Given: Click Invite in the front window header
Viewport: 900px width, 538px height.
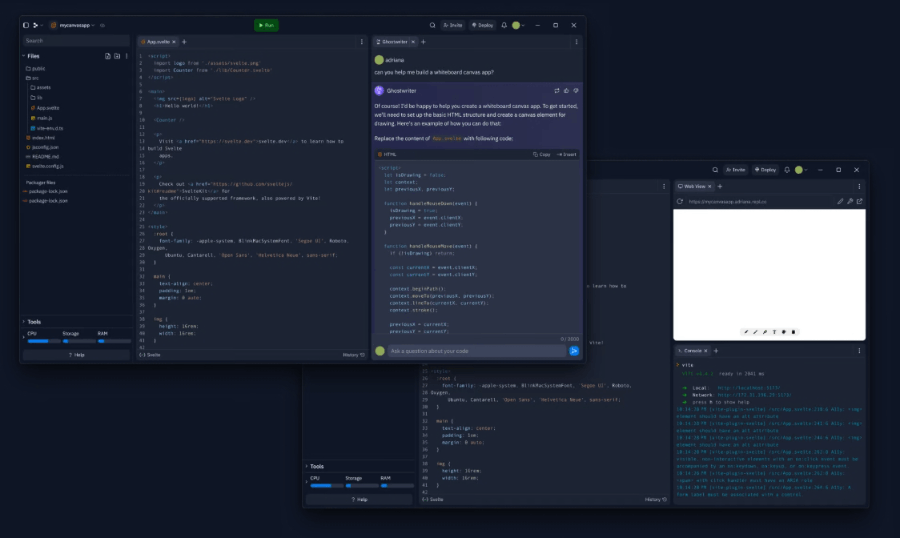Looking at the screenshot, I should [x=453, y=25].
